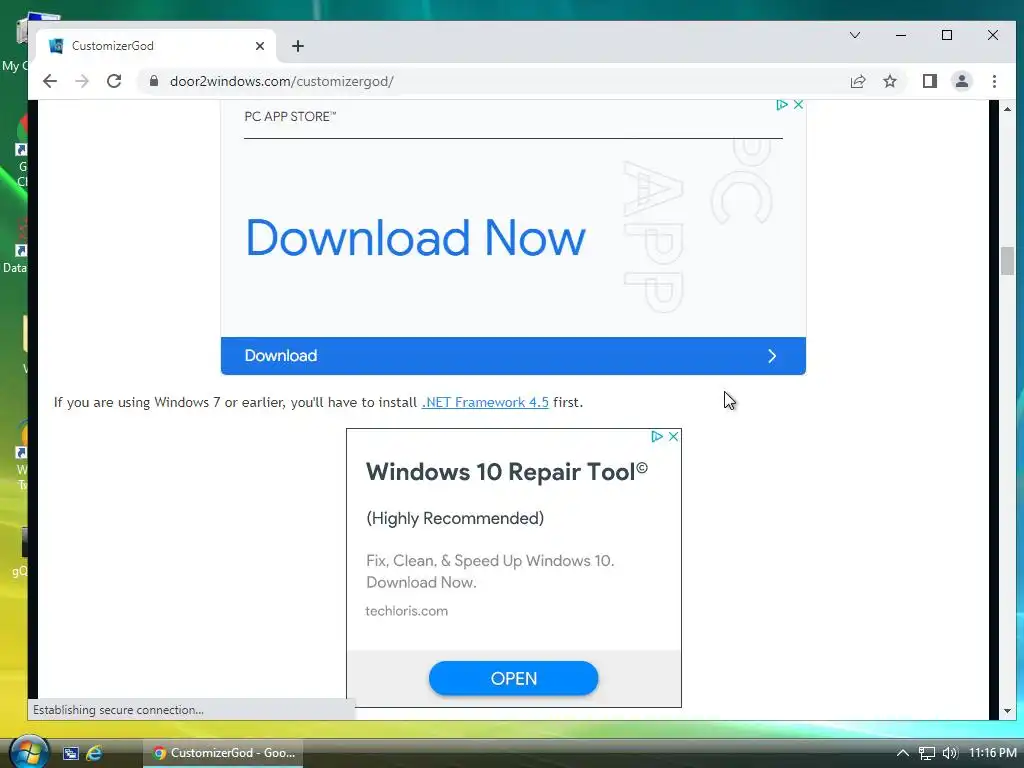Image resolution: width=1024 pixels, height=768 pixels.
Task: Click Windows 10 Repair Tool headline
Action: coord(507,472)
